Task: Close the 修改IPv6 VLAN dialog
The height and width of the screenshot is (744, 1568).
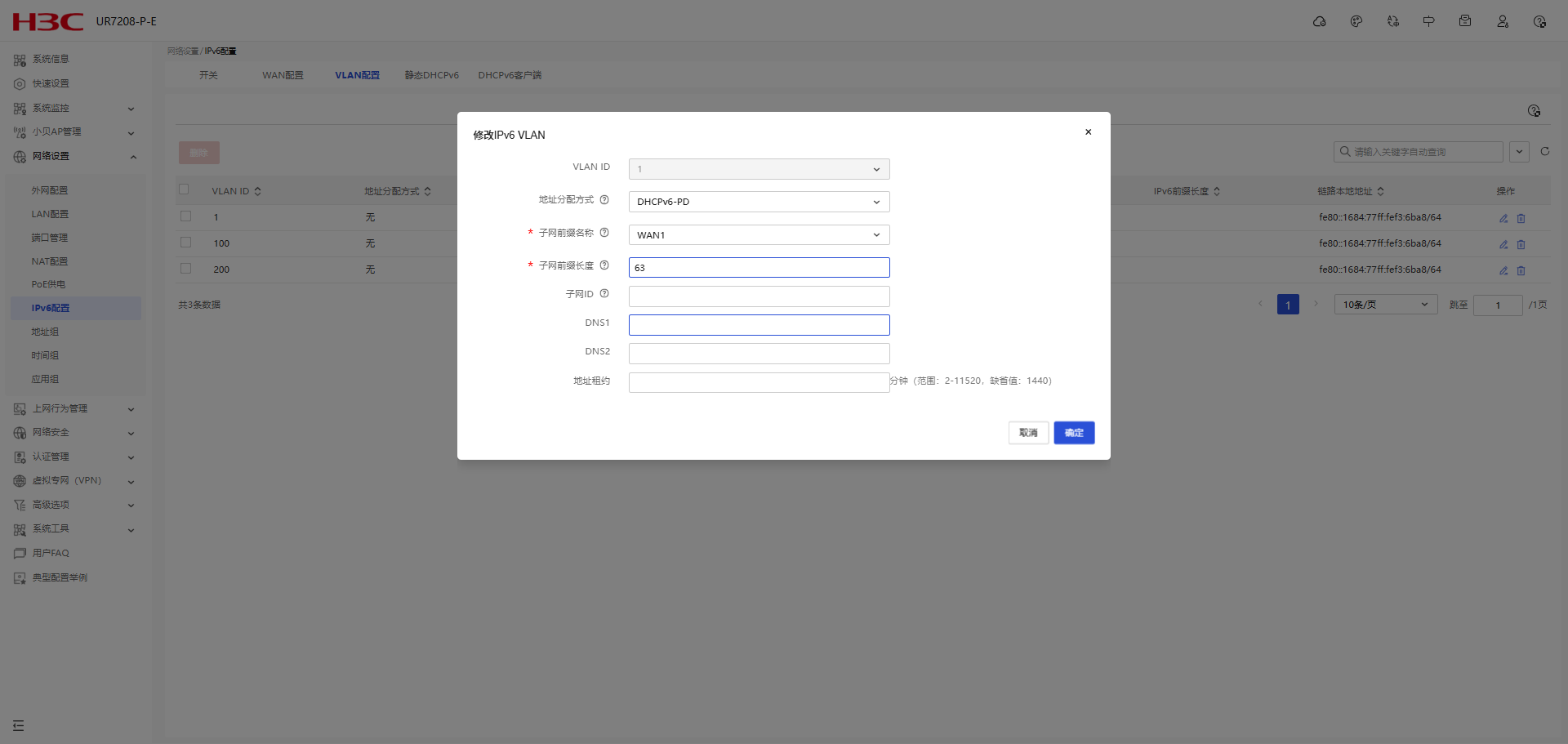Action: 1088,132
